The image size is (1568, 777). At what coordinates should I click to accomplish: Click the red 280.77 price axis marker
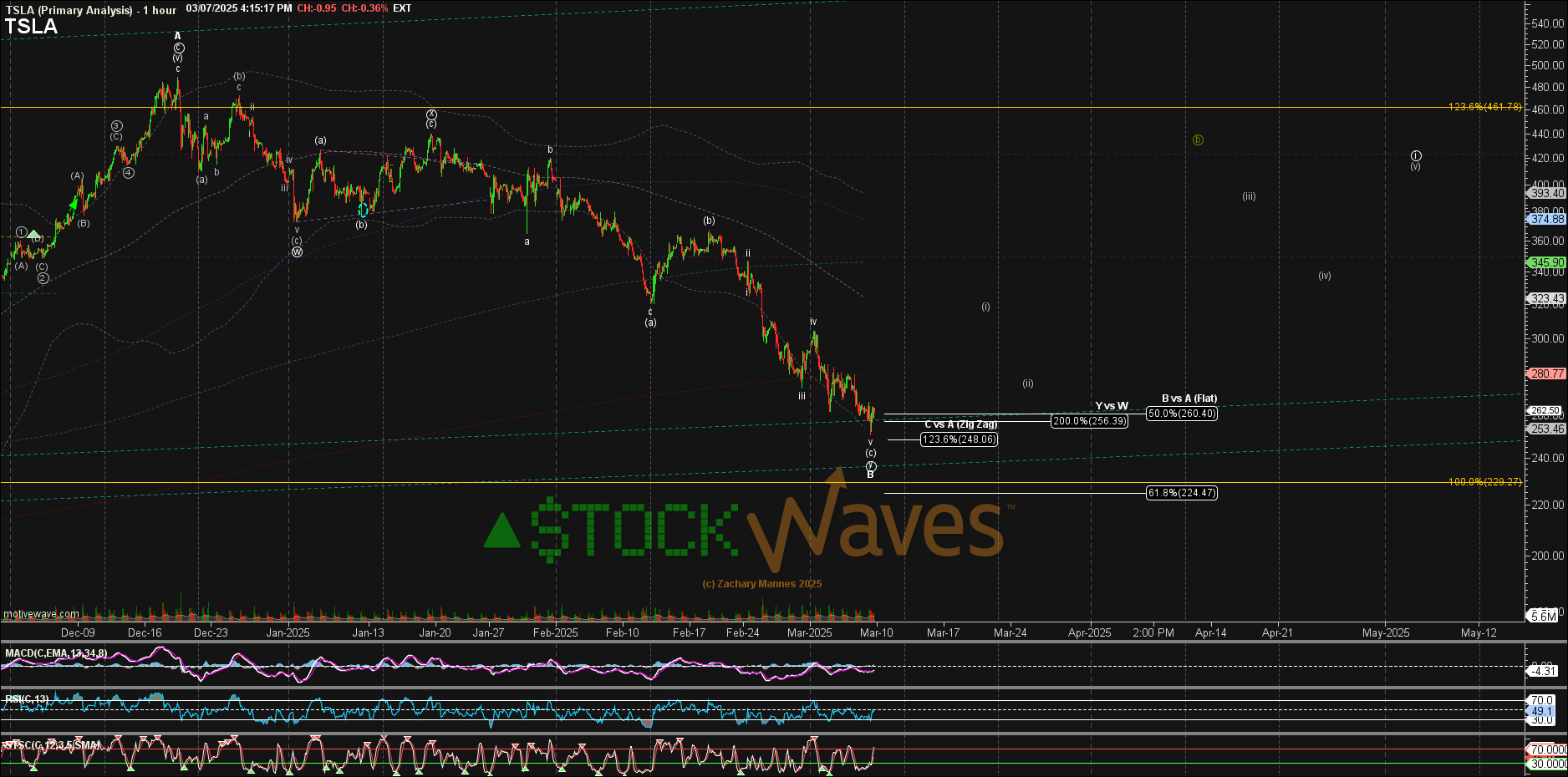[1546, 373]
